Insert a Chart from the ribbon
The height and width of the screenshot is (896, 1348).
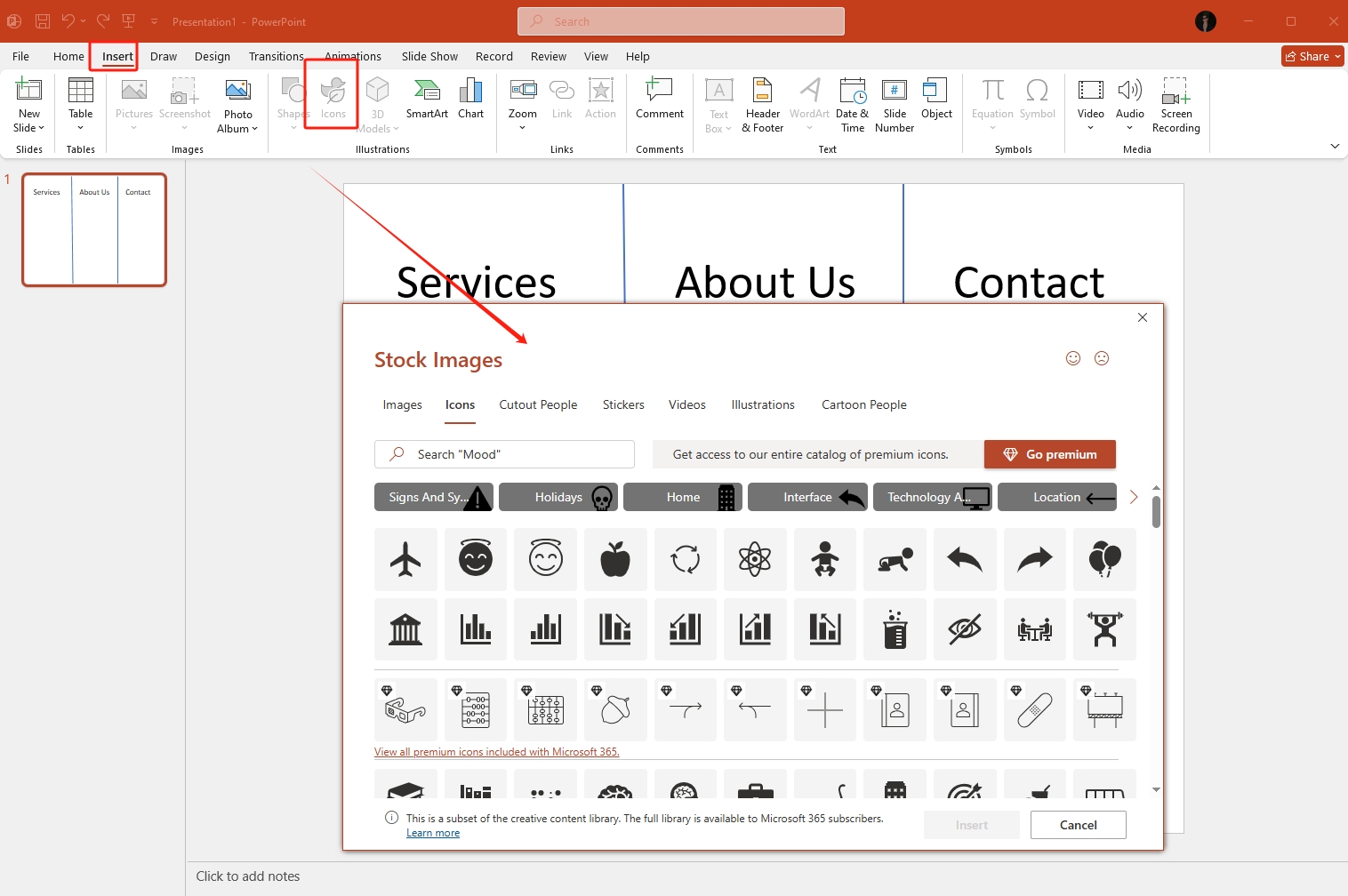tap(470, 99)
